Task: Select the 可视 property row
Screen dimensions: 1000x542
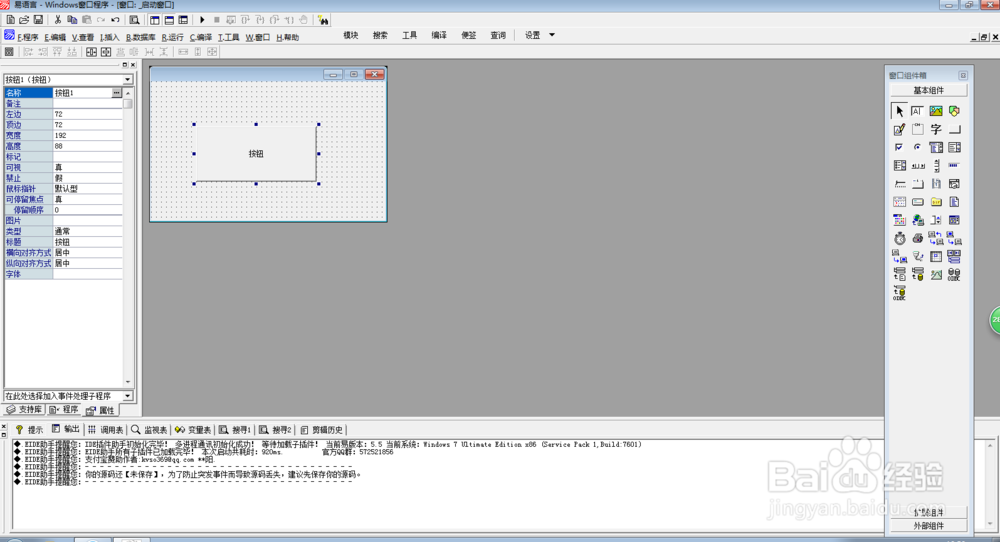Action: [x=63, y=168]
